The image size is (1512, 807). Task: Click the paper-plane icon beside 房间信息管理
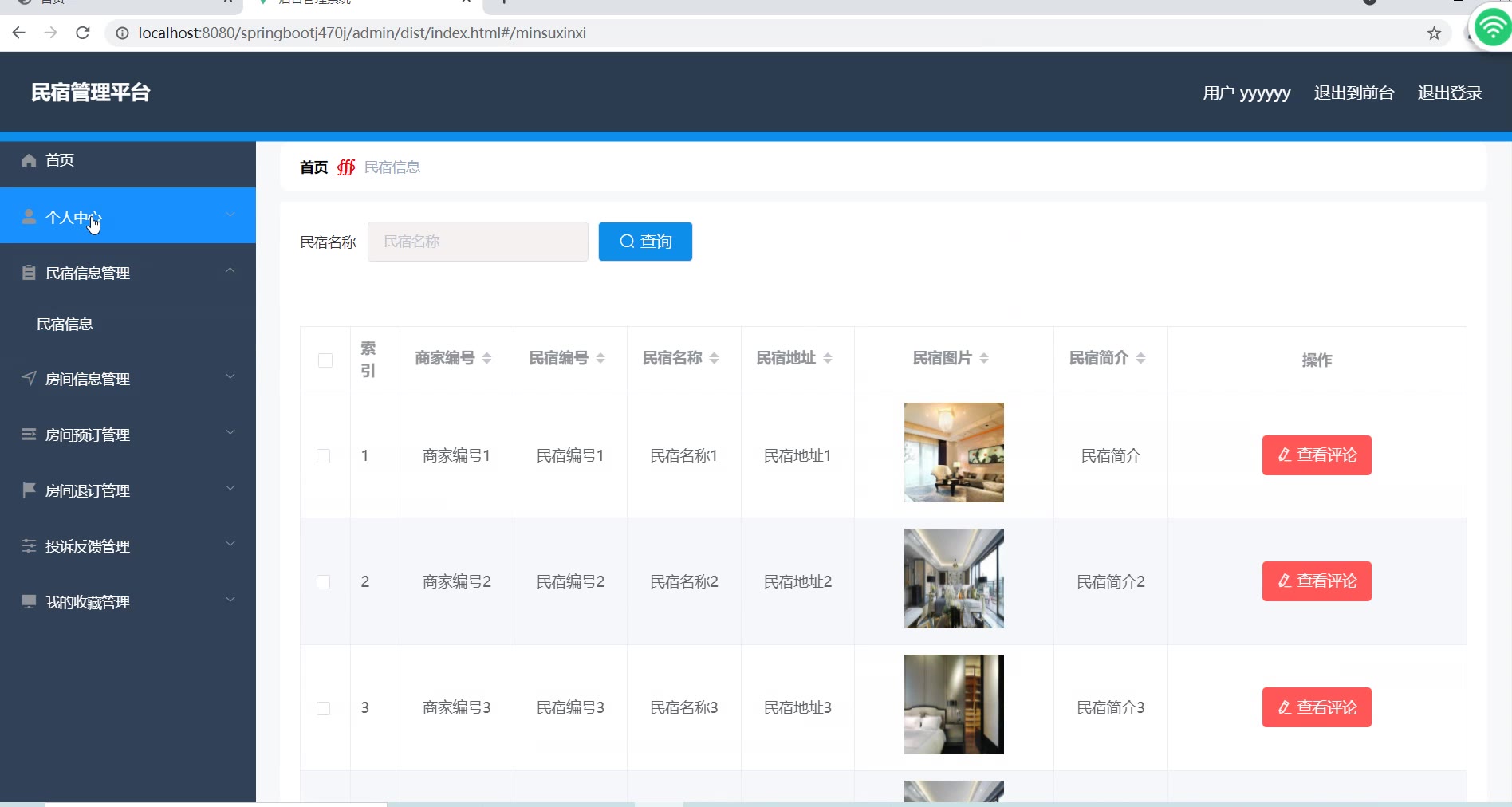pyautogui.click(x=29, y=378)
